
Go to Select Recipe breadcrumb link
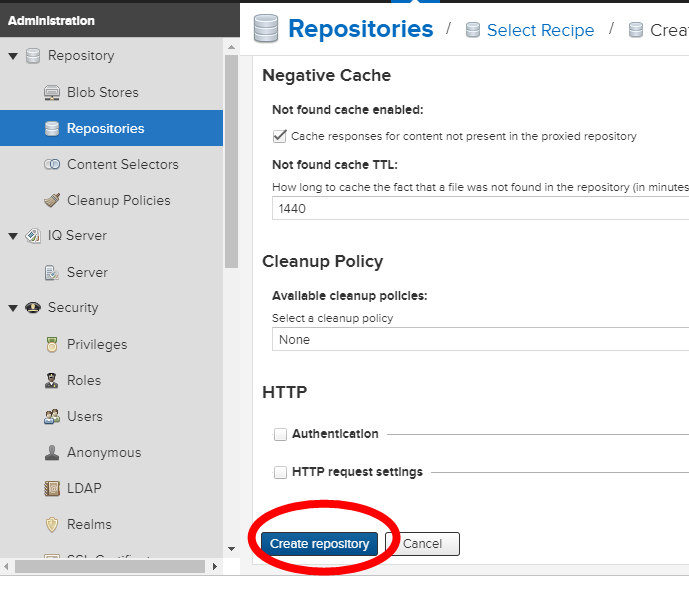pyautogui.click(x=540, y=30)
